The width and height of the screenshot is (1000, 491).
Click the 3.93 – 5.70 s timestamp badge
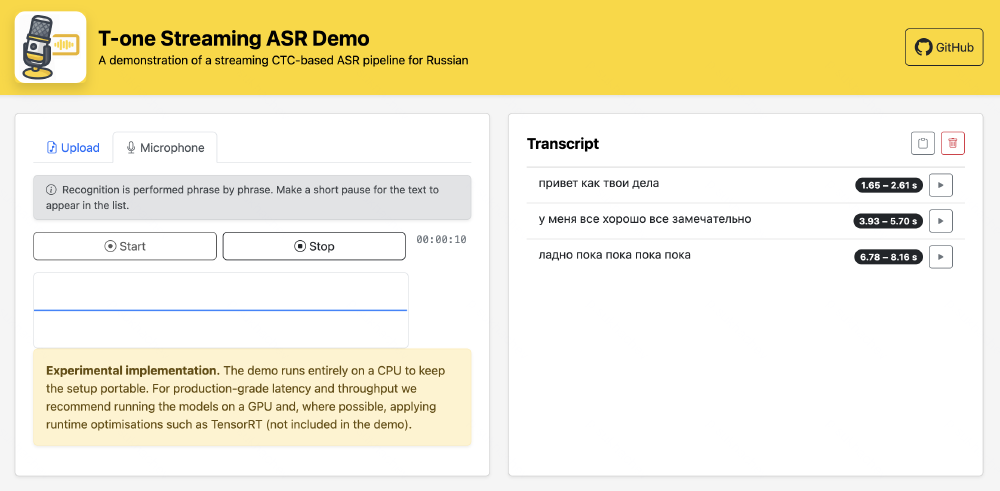tap(888, 221)
